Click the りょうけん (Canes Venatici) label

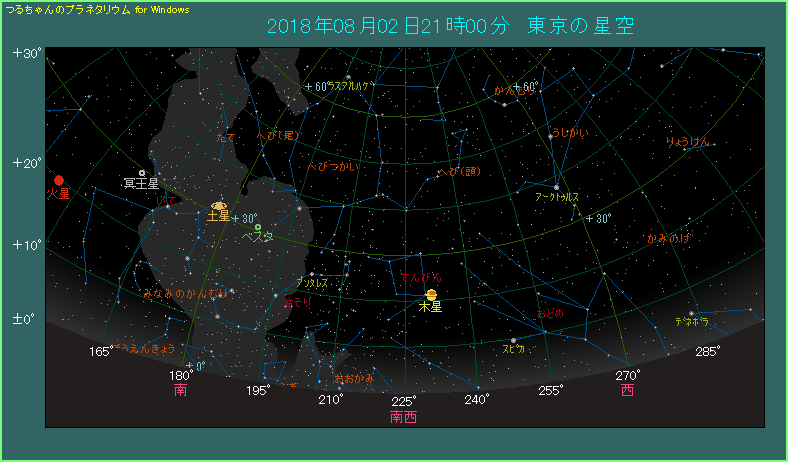688,141
